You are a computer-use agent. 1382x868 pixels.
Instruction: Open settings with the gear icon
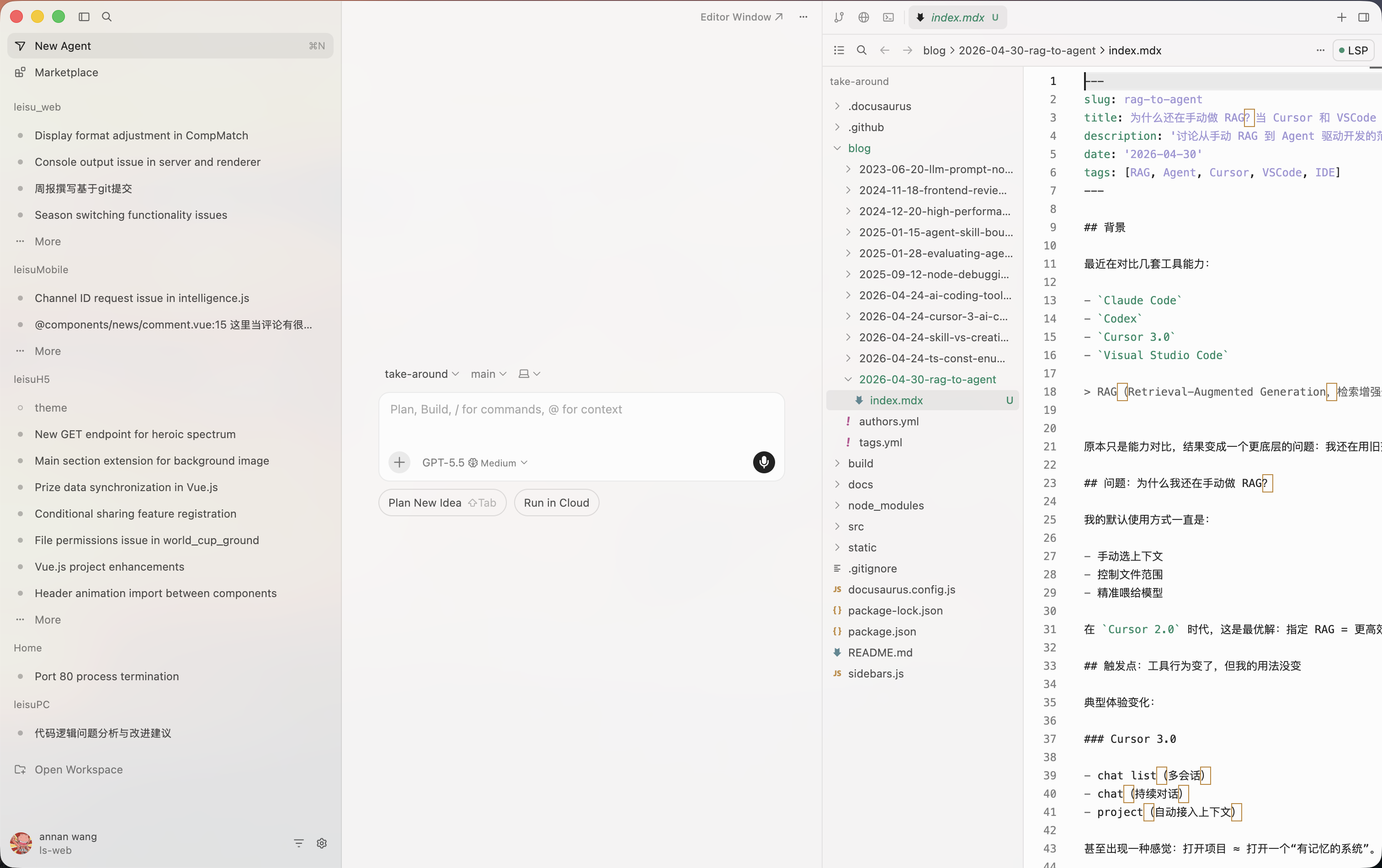pos(322,843)
